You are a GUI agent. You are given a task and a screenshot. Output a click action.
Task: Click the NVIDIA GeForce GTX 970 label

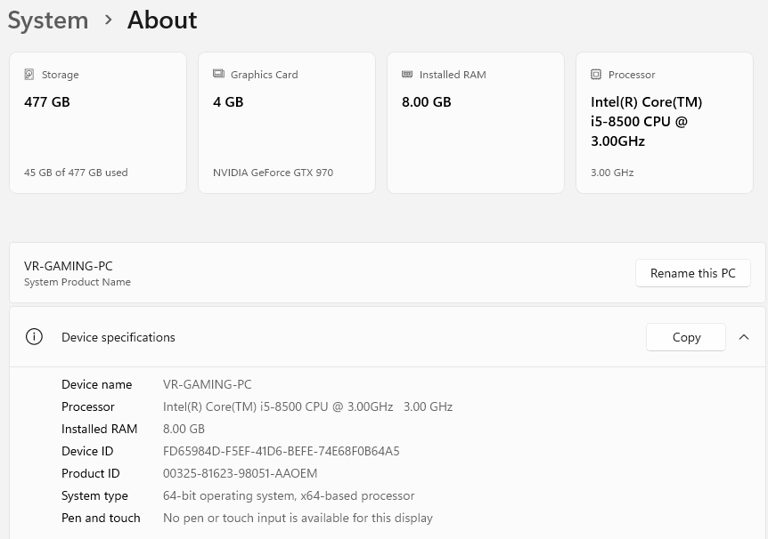(273, 172)
